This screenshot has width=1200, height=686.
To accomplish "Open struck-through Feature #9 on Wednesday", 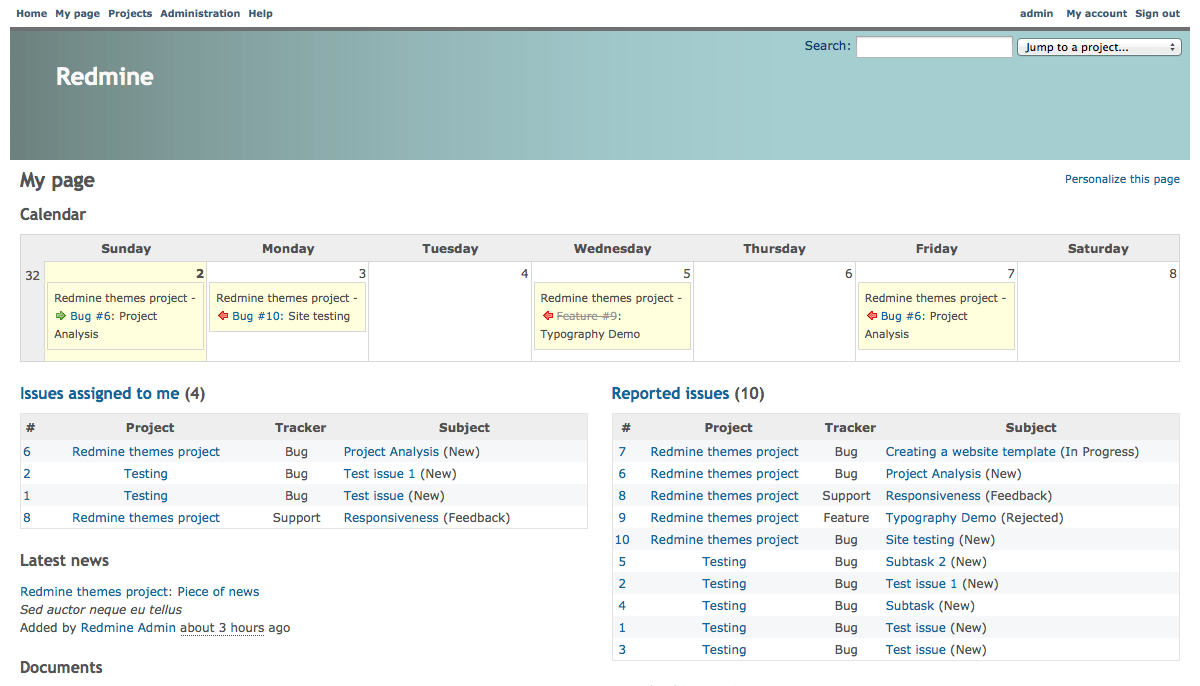I will click(x=587, y=316).
